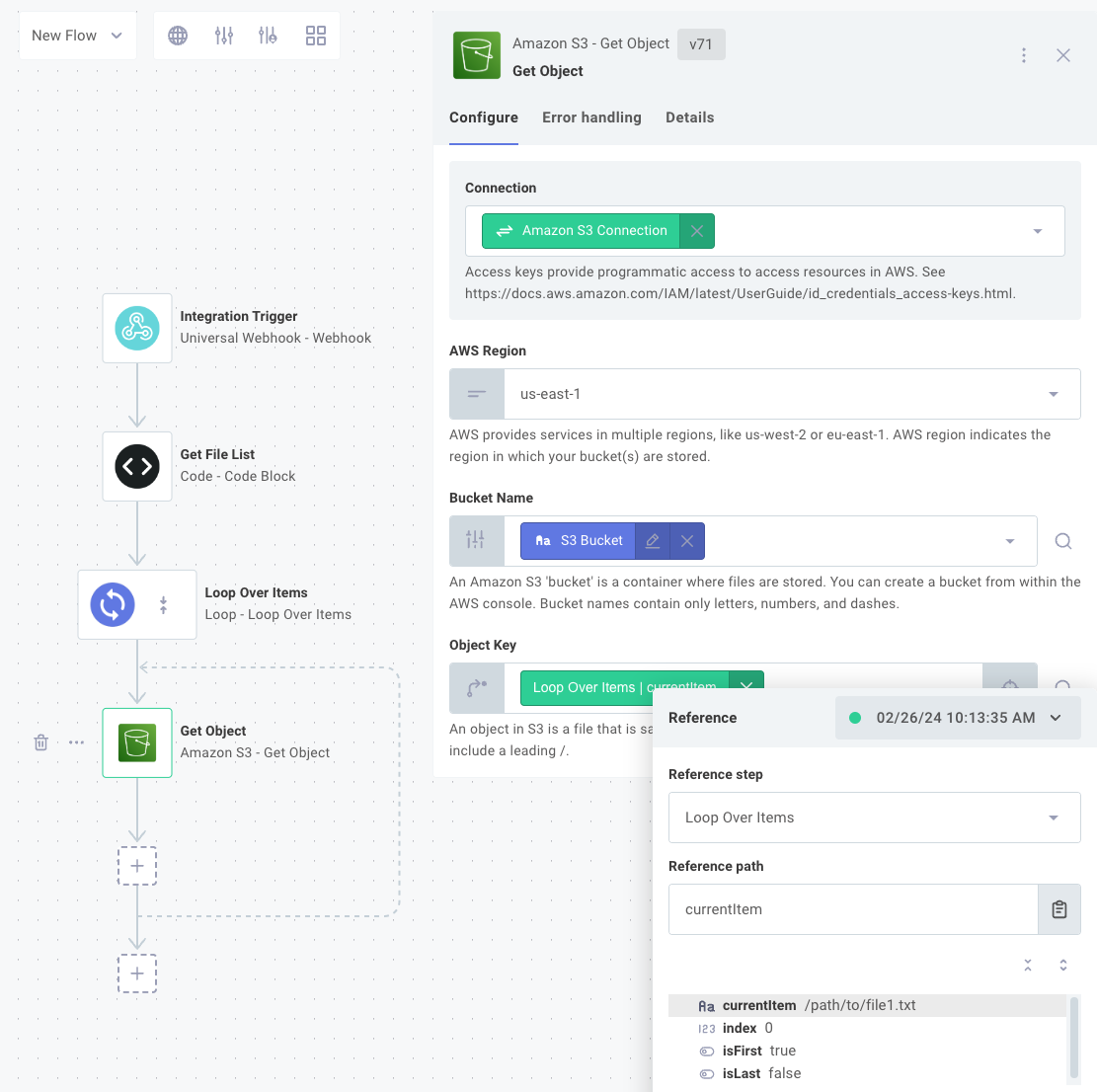
Task: Click the Bucket Name config variable type icon
Action: [477, 541]
